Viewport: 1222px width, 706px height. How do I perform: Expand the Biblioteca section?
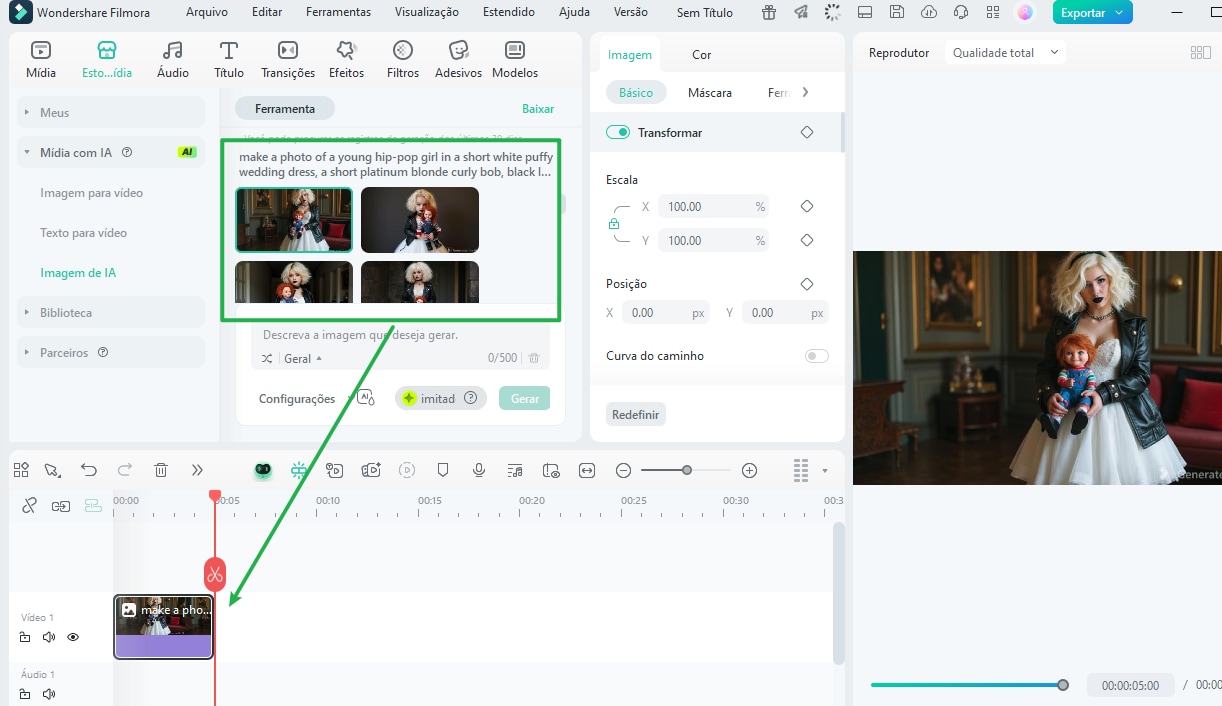click(x=66, y=313)
